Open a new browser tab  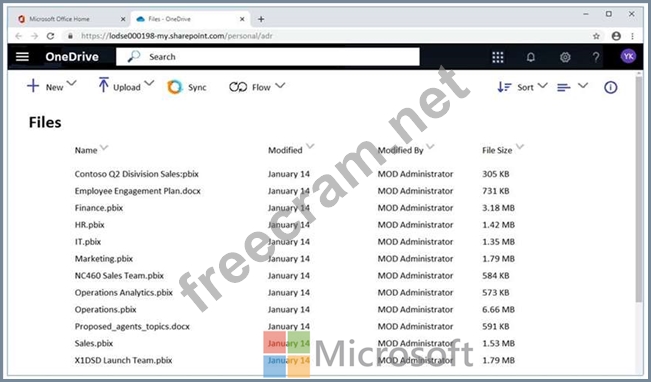click(x=261, y=19)
